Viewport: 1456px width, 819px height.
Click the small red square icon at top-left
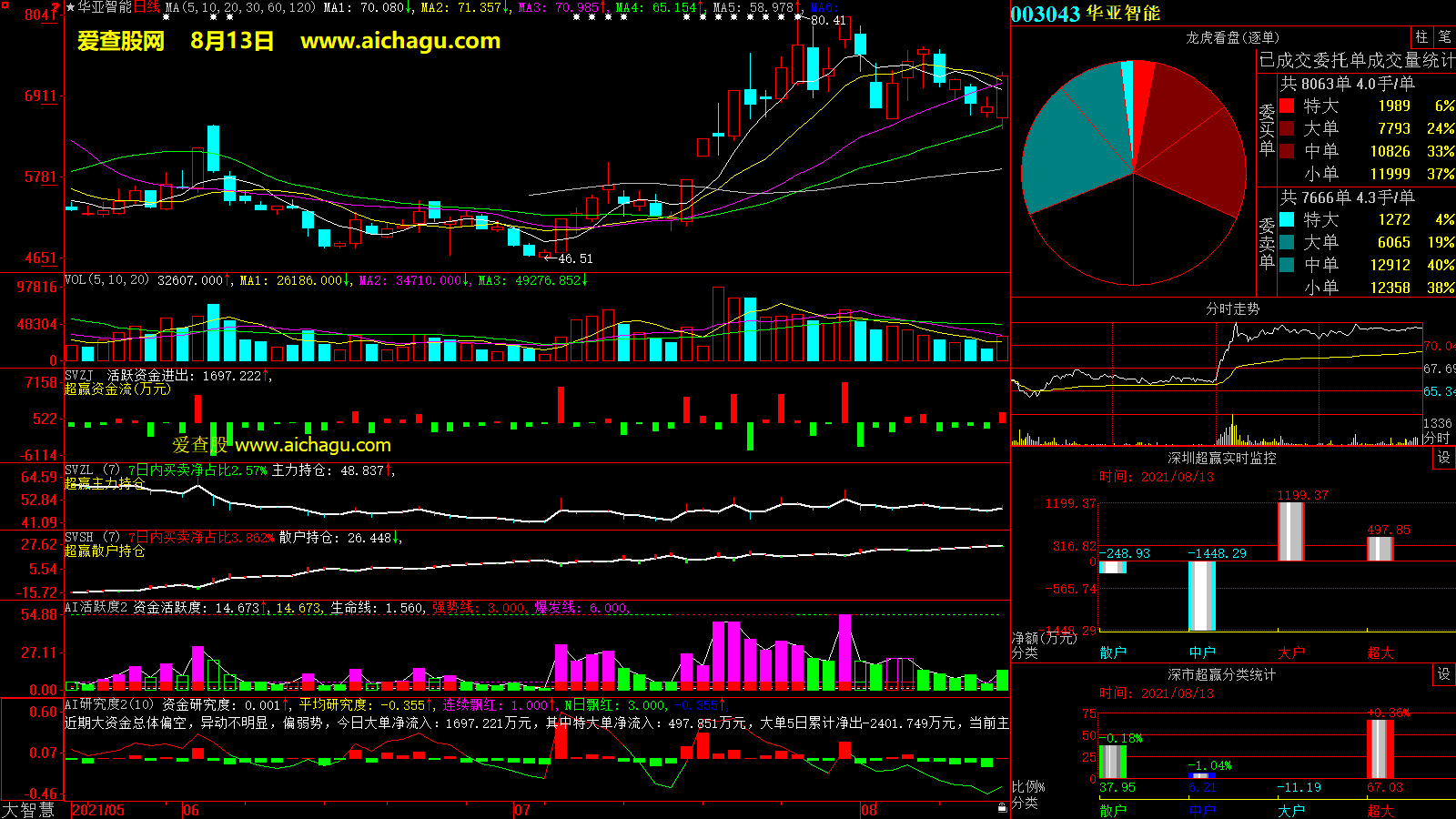click(x=5, y=5)
